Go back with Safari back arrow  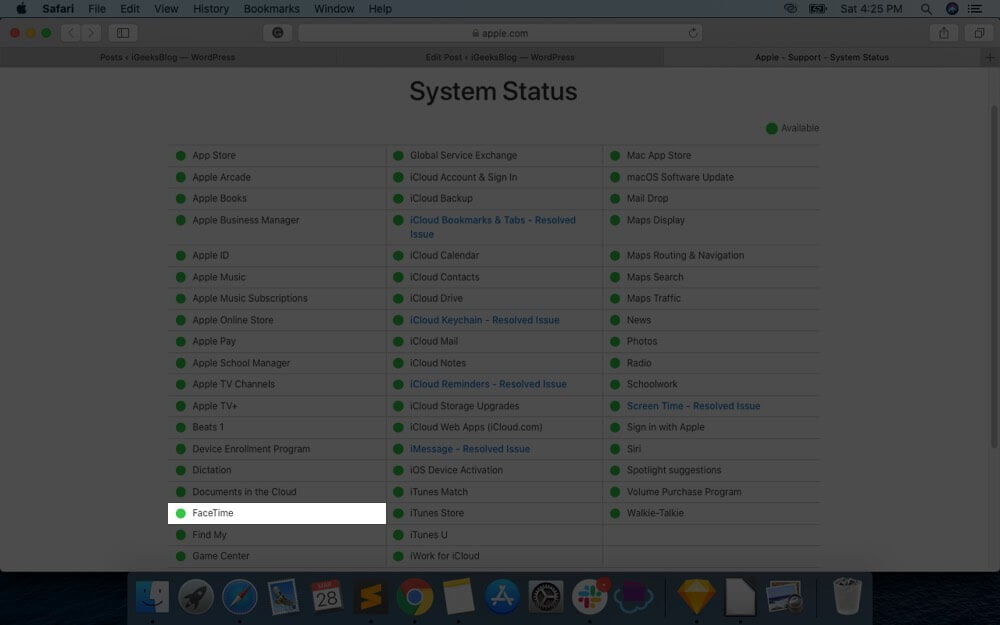(71, 33)
